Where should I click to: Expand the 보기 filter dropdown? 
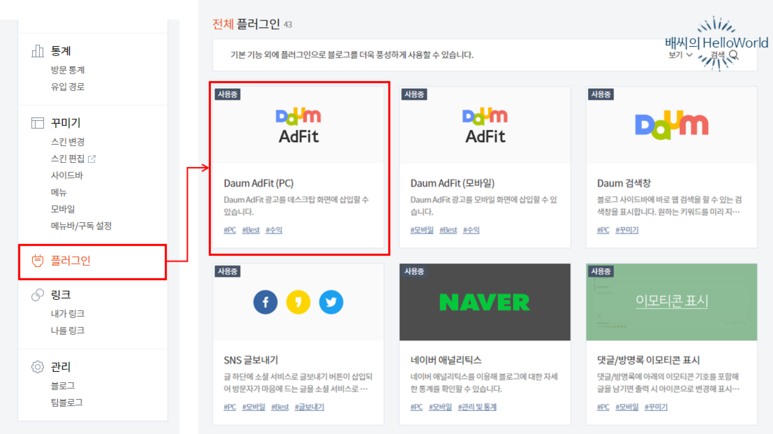click(680, 55)
